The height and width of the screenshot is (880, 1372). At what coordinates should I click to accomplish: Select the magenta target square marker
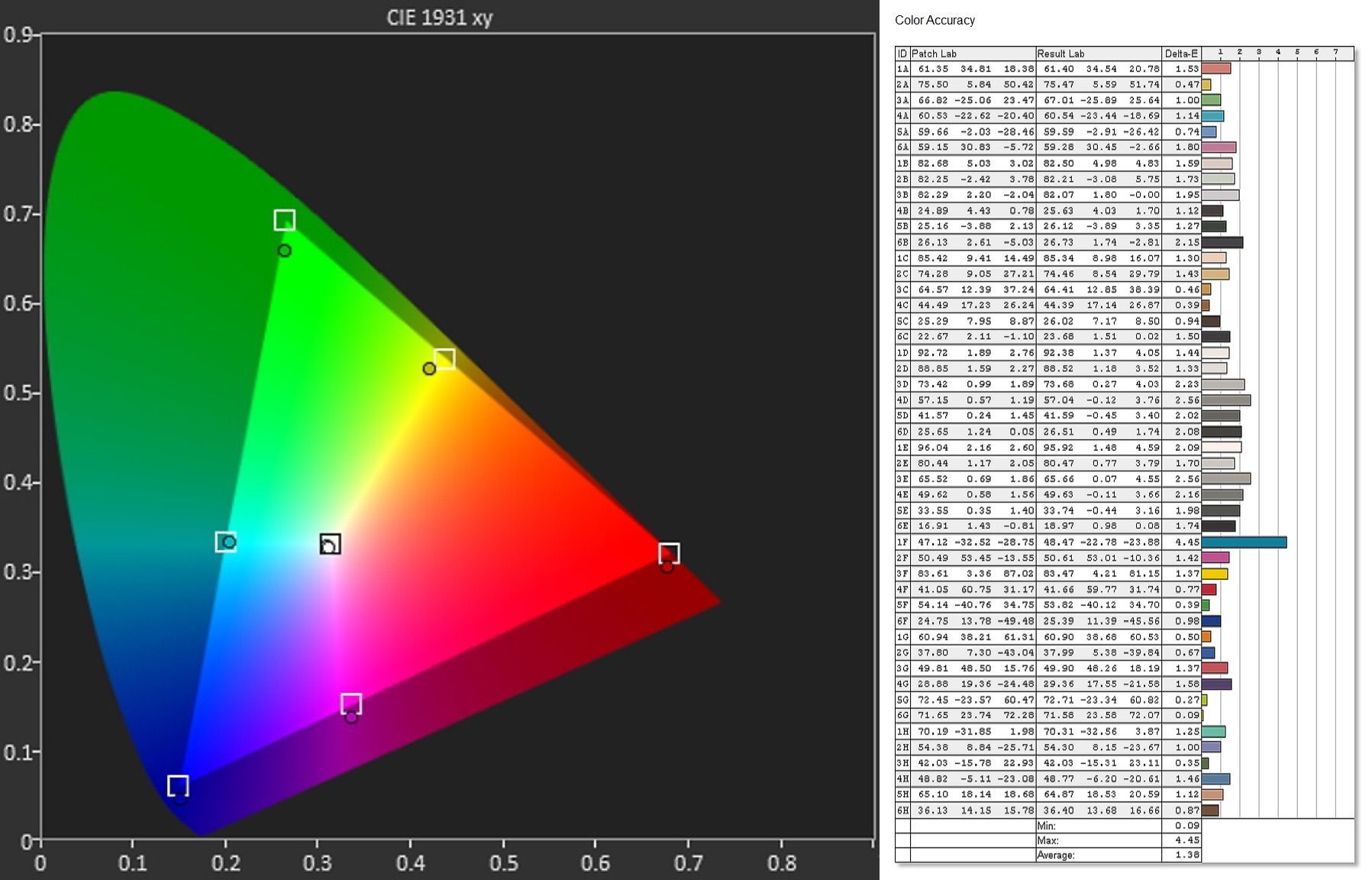click(x=351, y=704)
